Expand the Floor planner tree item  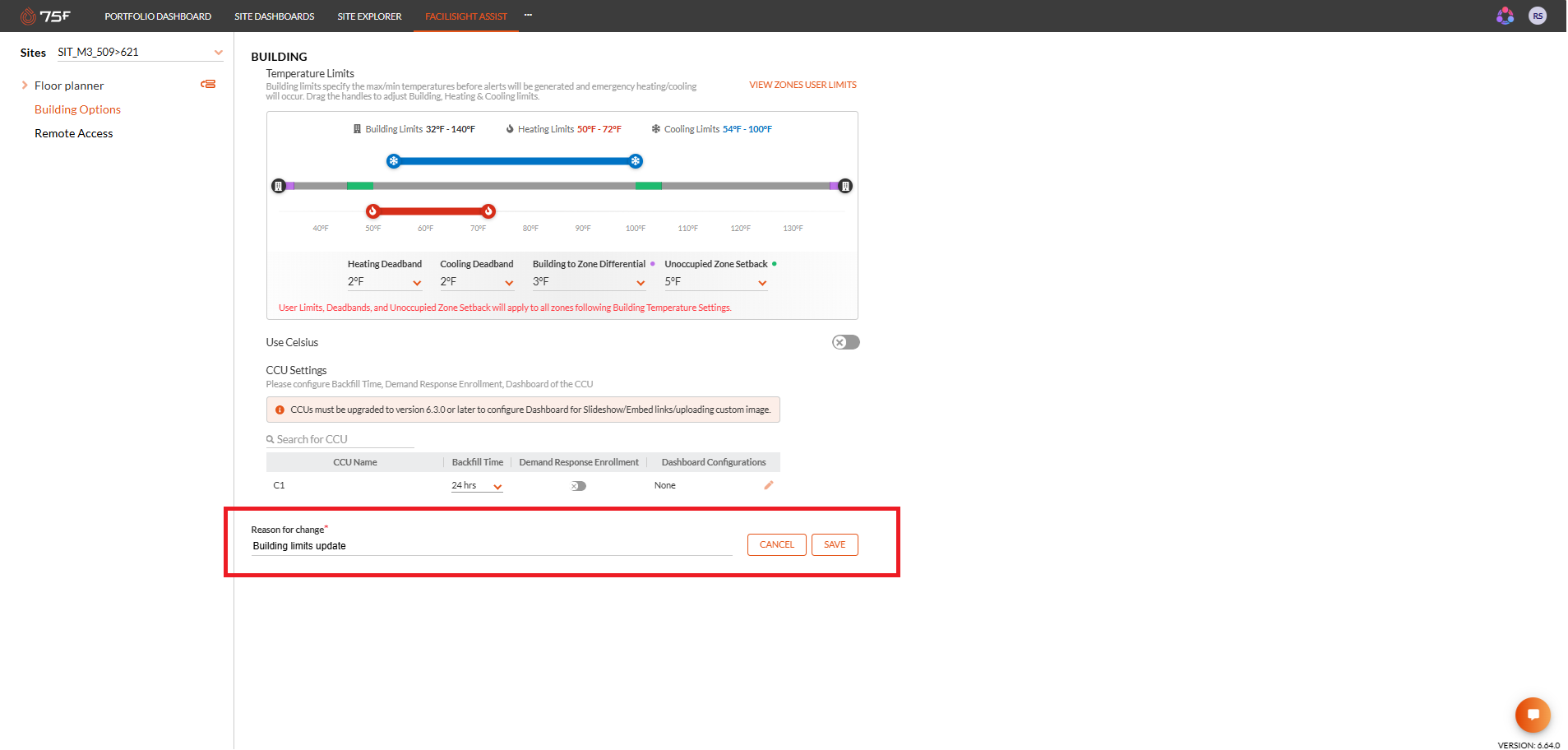(x=25, y=86)
